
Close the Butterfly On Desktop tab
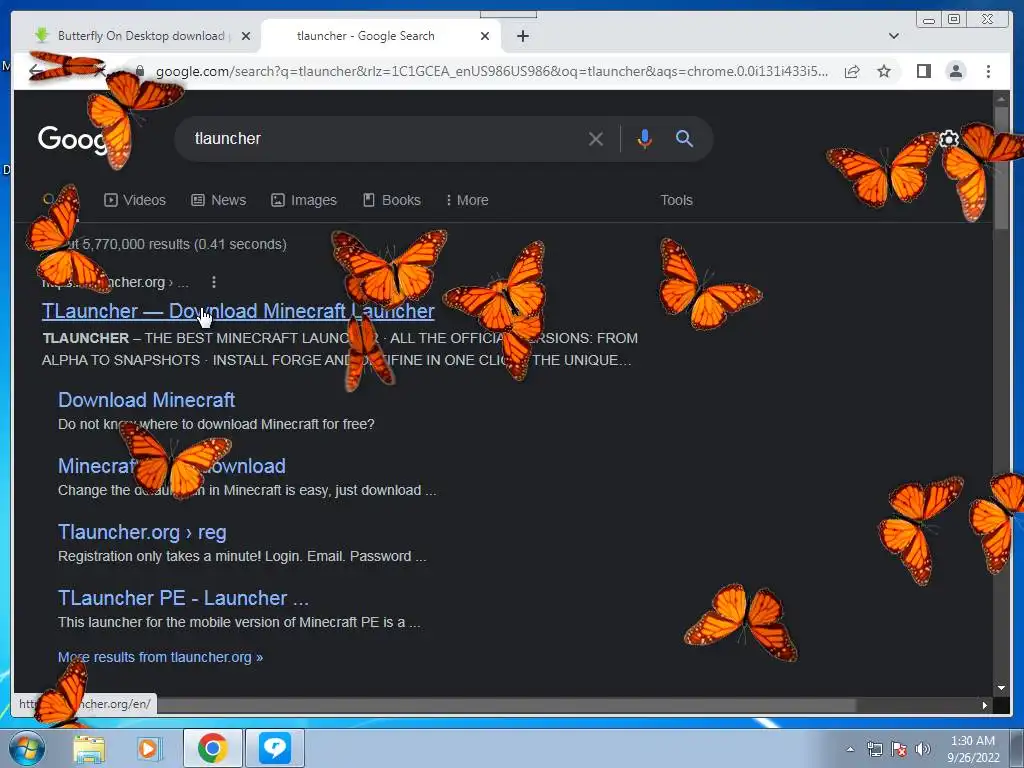click(246, 36)
